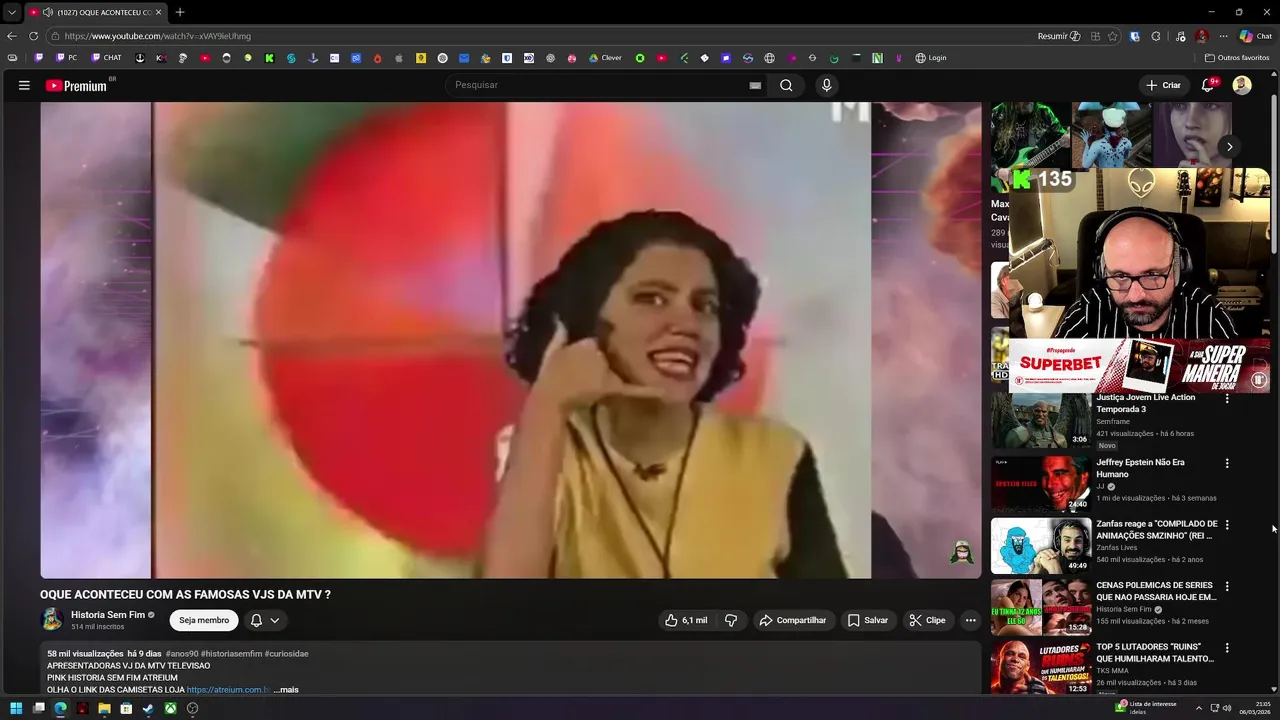
Task: Open the YouTube bookmark icon after KM
Action: pos(205,58)
